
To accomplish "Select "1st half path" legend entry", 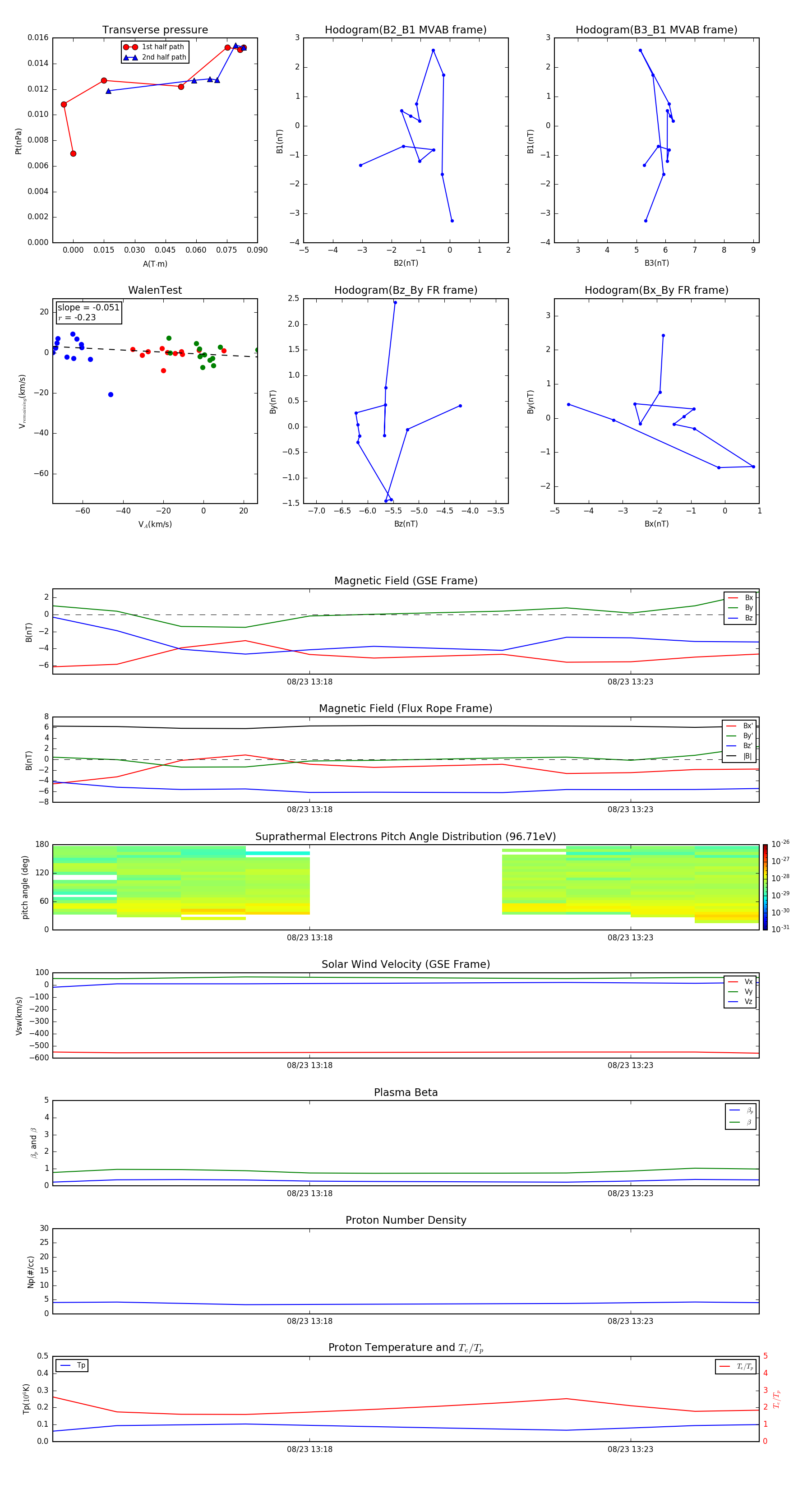I will click(154, 47).
